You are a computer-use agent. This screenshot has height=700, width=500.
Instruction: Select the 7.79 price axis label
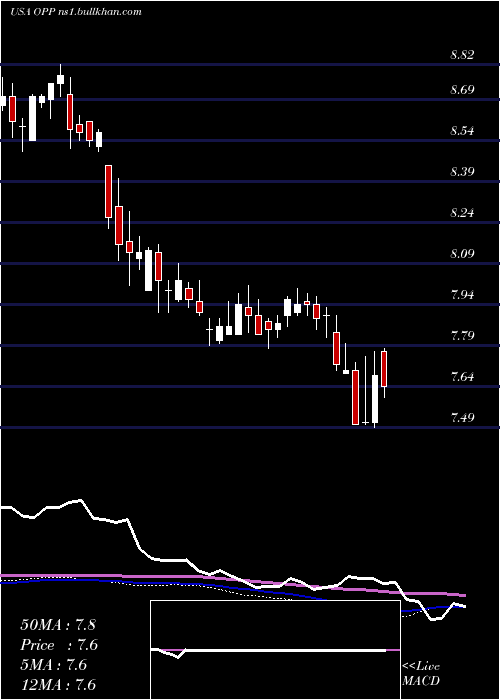[462, 336]
